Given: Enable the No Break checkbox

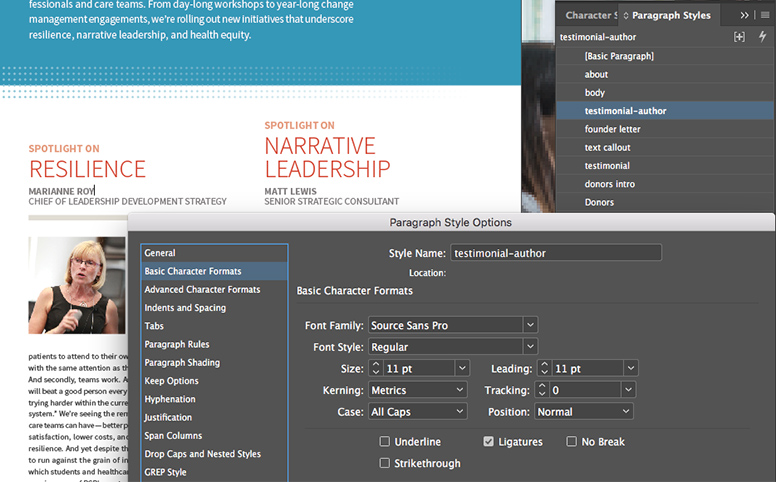Looking at the screenshot, I should [572, 441].
